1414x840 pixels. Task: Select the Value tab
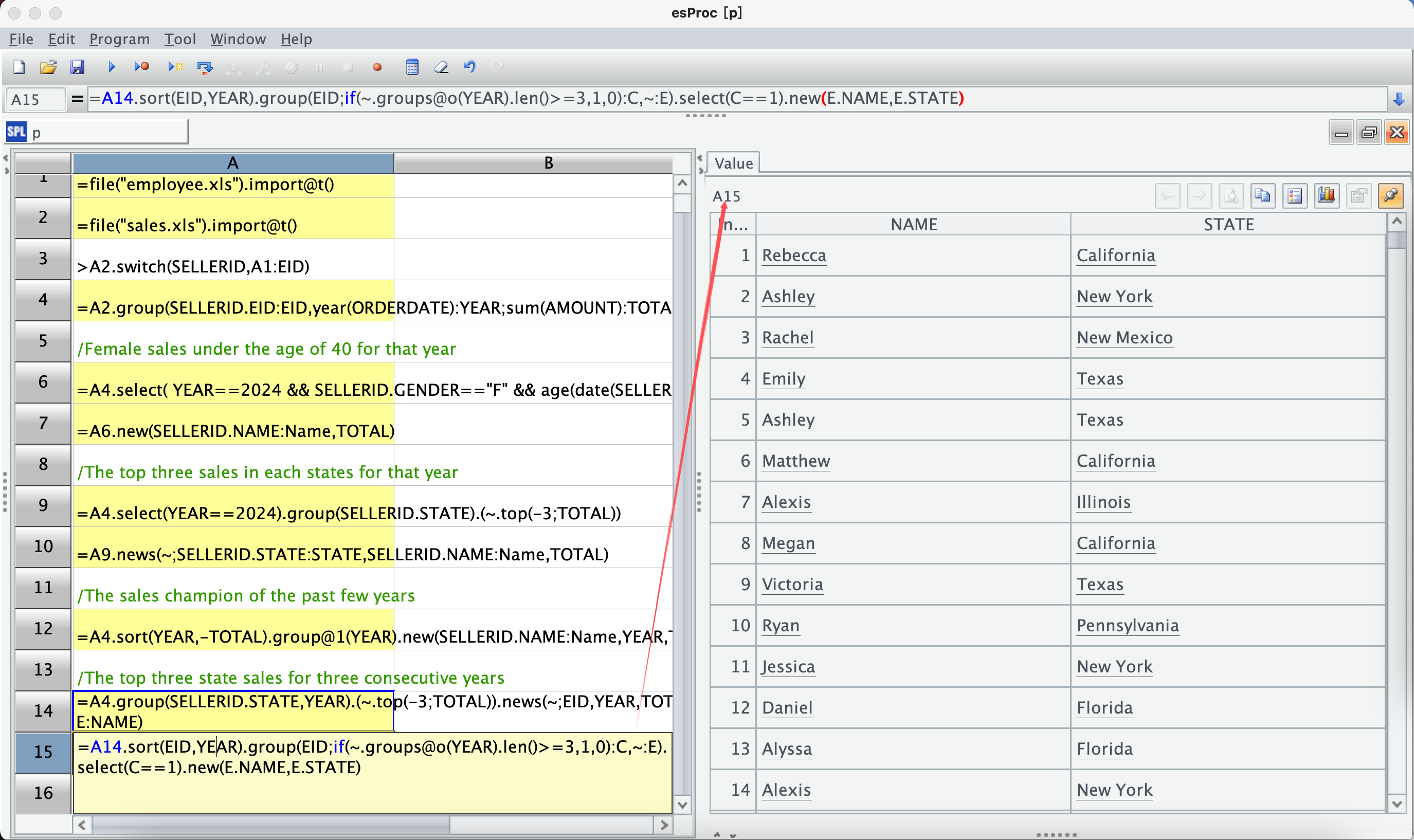tap(733, 163)
